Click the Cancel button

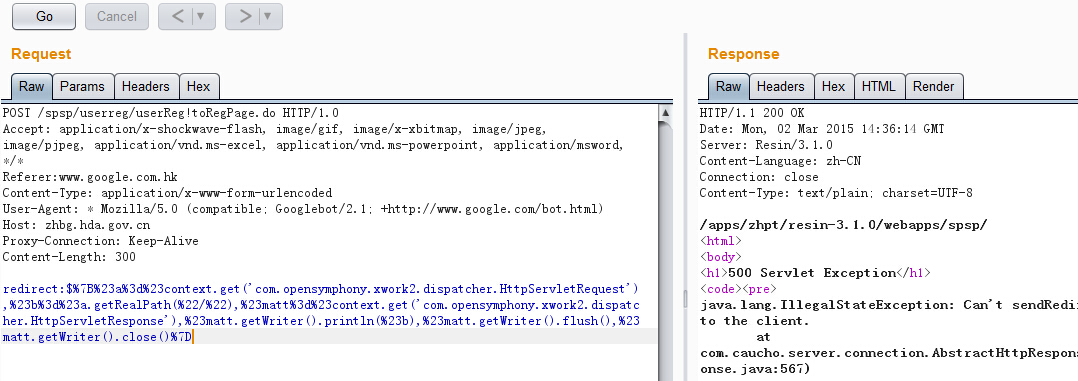pos(116,17)
